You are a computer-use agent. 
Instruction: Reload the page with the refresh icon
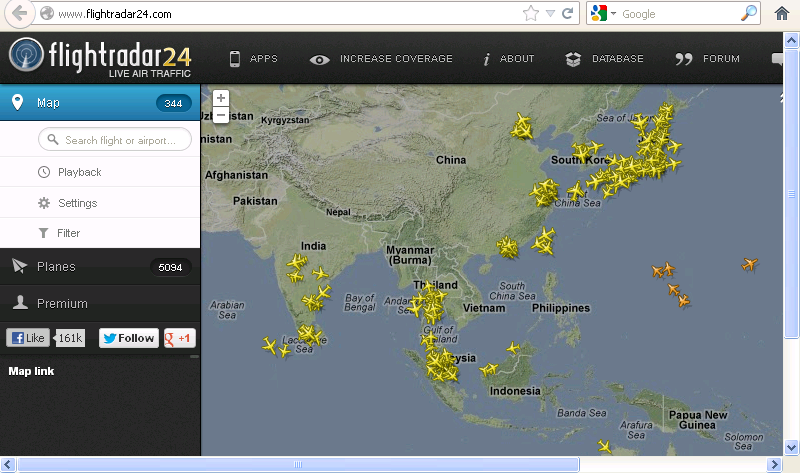coord(567,14)
